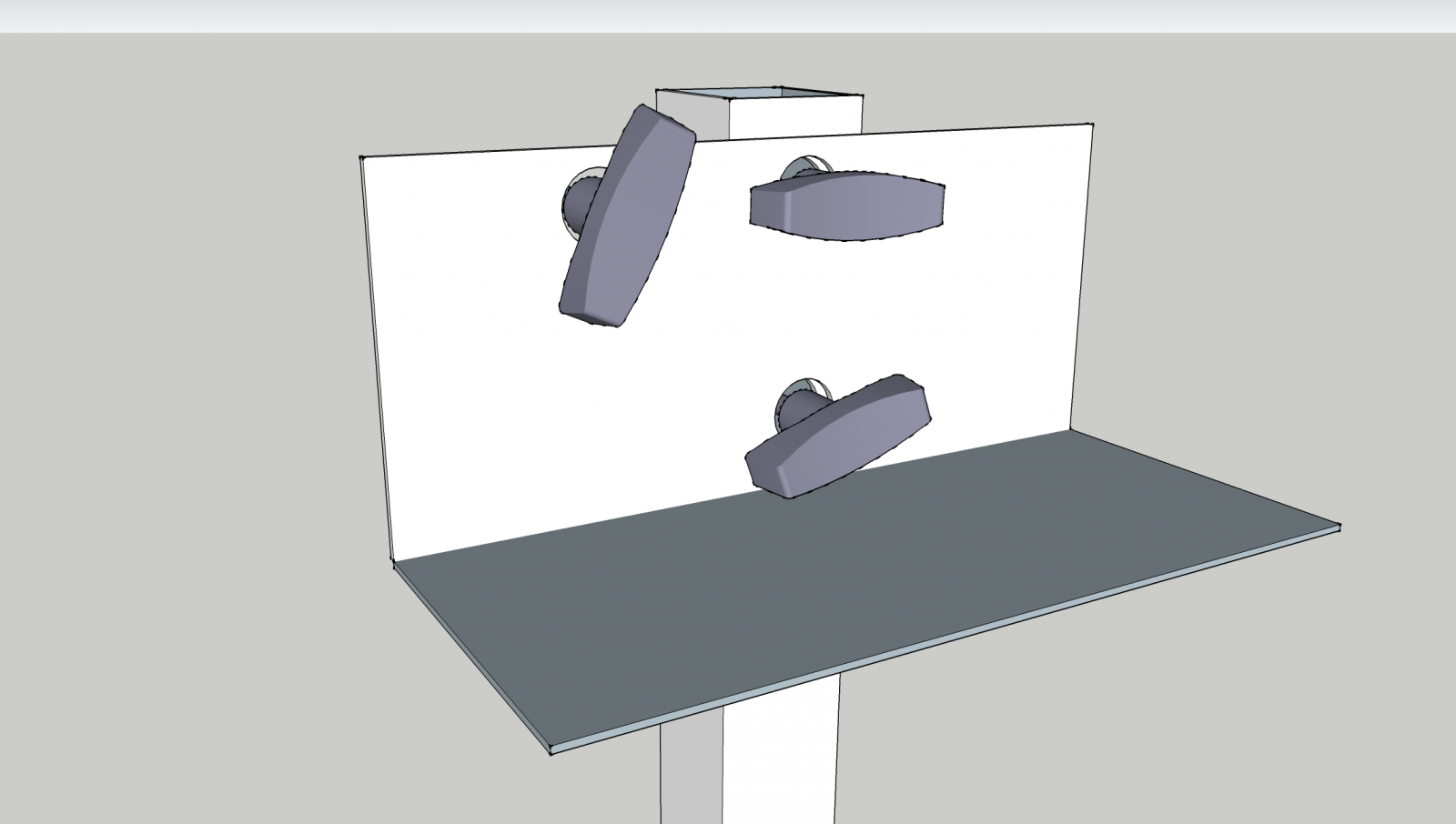Click the blank title bar strip at top
Screen dimensions: 1456x824
(728, 15)
